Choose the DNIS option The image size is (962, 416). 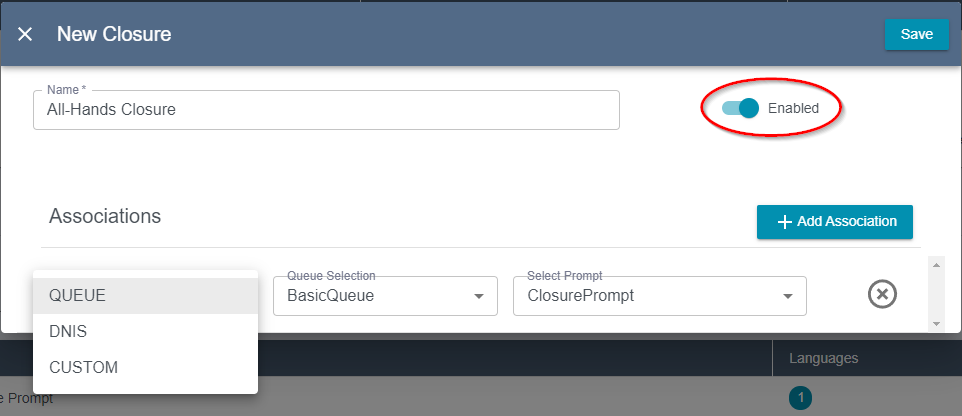[145, 331]
